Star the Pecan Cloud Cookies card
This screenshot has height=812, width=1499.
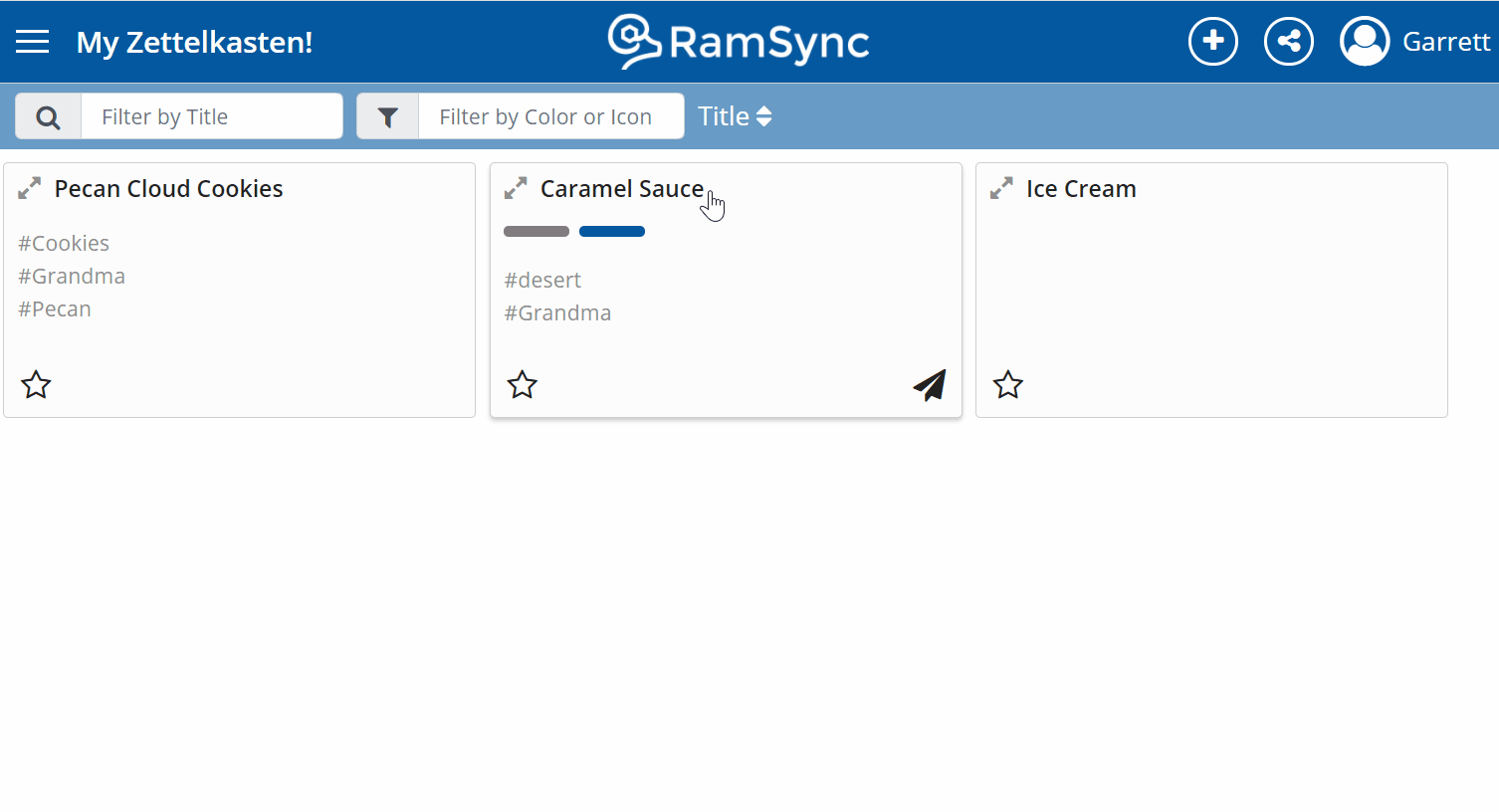click(x=37, y=384)
